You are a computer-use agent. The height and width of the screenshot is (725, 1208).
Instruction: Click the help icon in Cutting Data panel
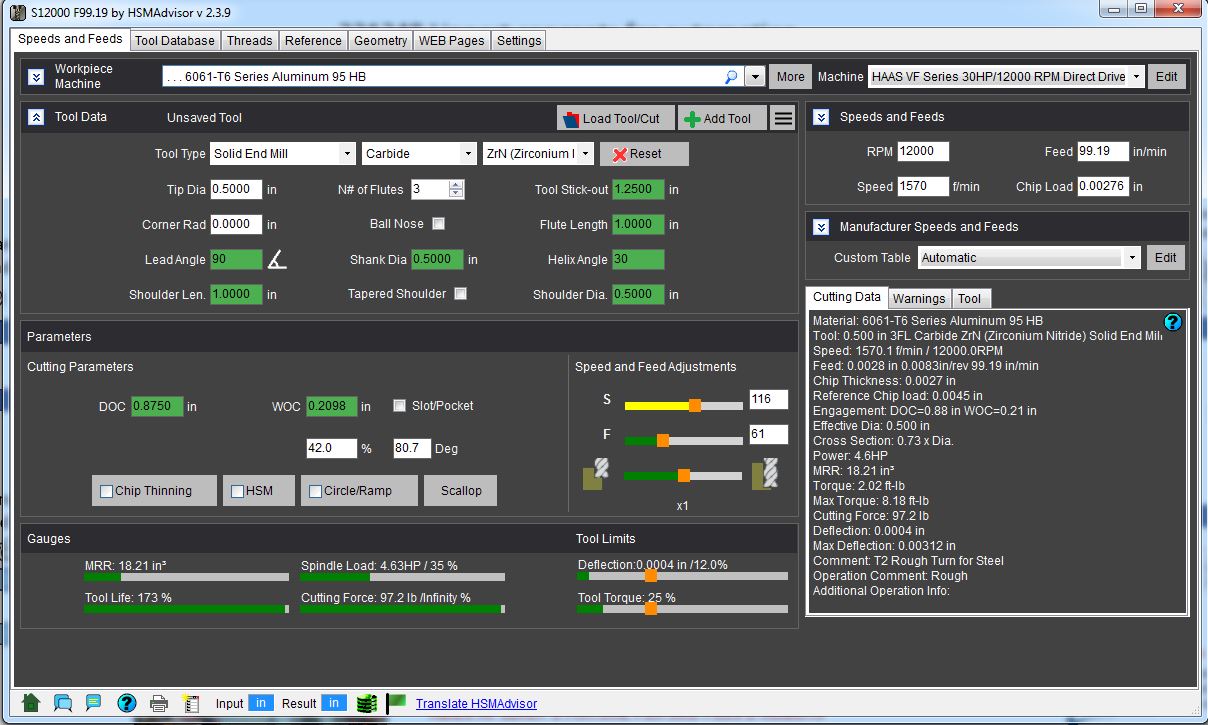(1173, 322)
